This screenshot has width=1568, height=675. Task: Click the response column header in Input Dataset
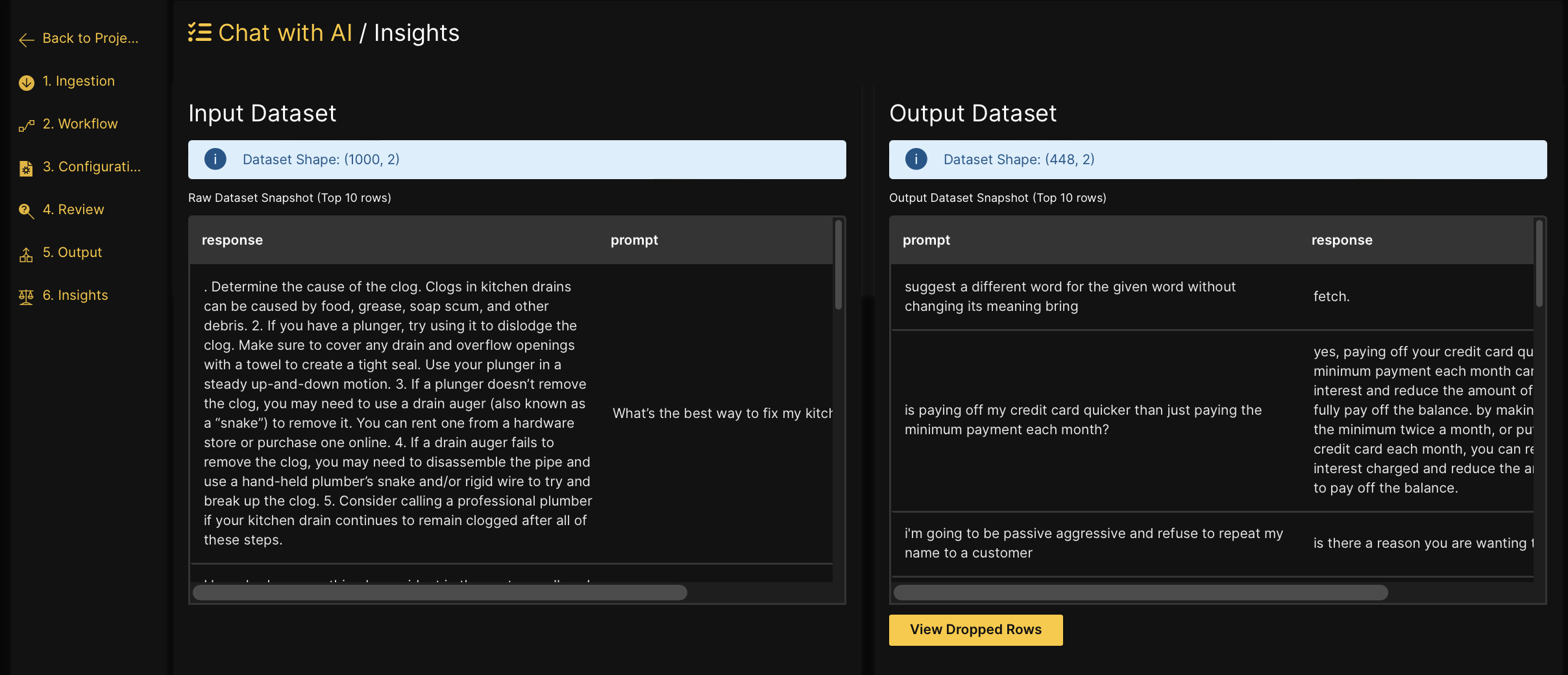(x=232, y=239)
